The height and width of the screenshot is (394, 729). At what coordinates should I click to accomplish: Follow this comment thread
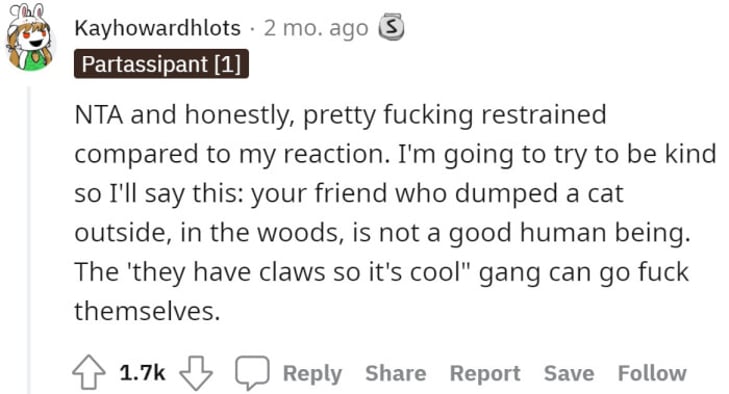(x=652, y=373)
